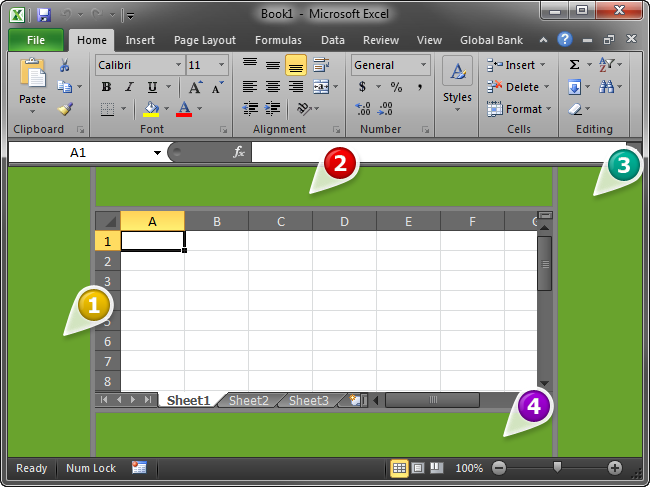Toggle Bottom Align (highlighted)
Viewport: 650px width, 487px height.
[x=296, y=65]
